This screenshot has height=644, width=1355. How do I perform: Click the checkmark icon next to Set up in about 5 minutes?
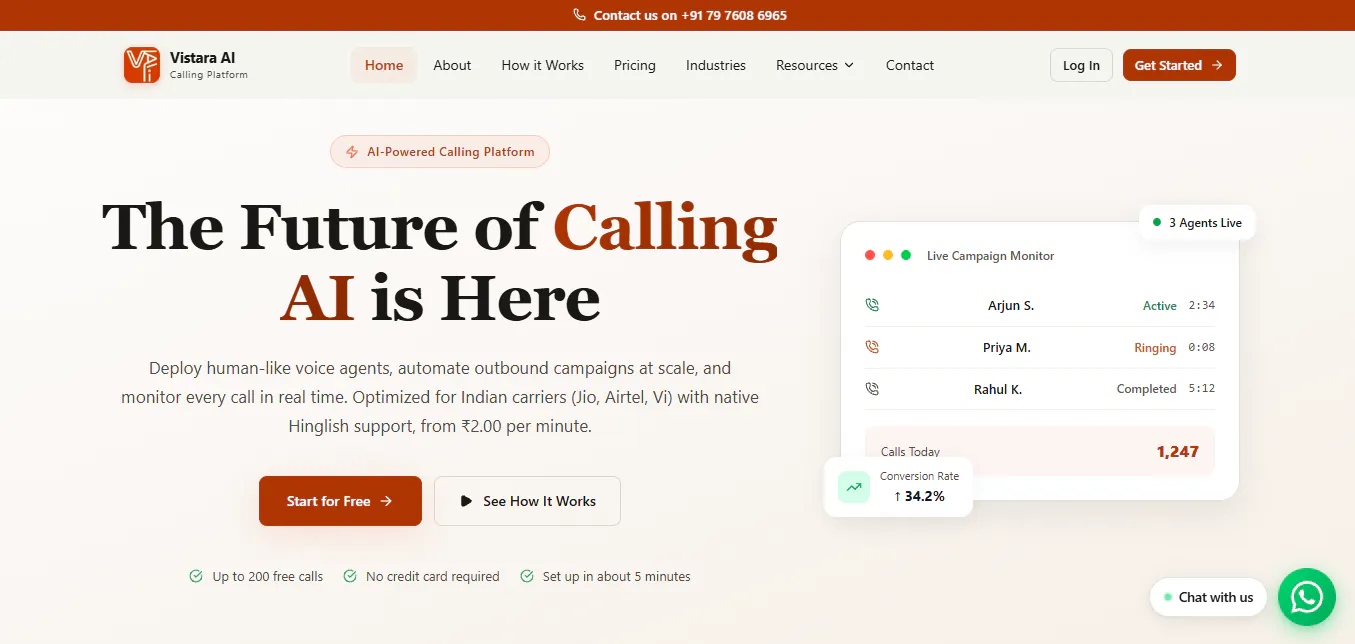click(x=526, y=576)
